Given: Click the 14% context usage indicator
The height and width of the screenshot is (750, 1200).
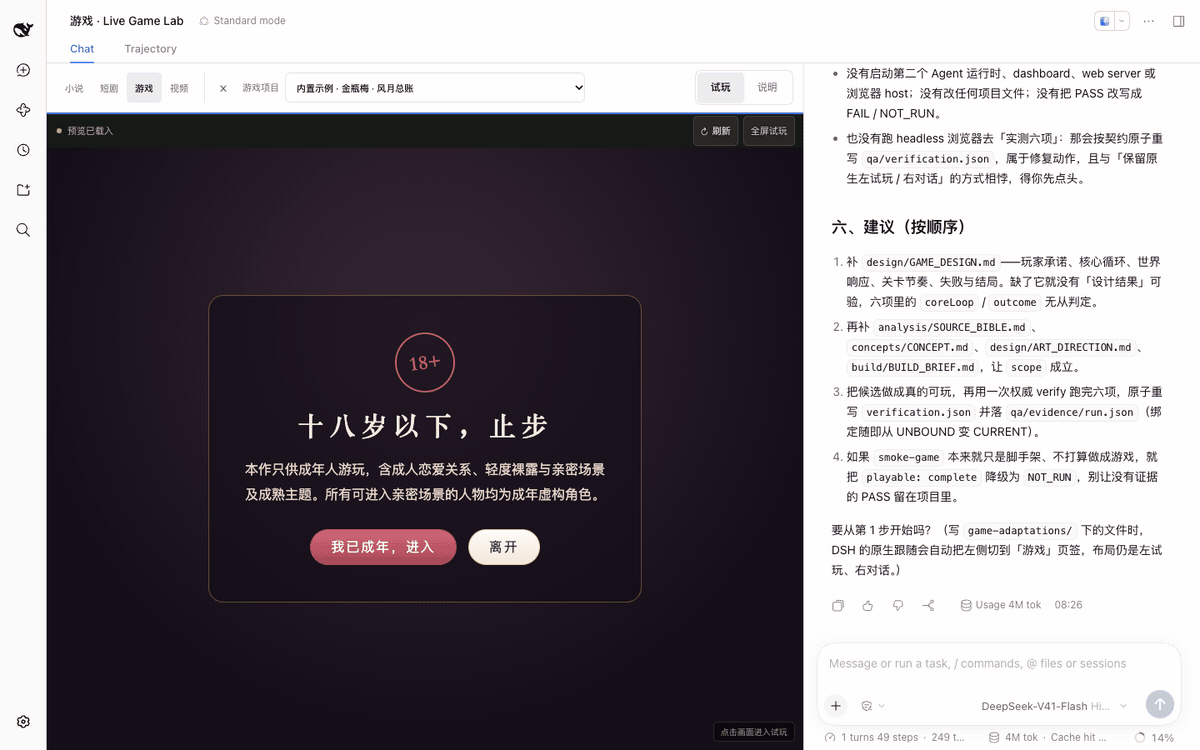Looking at the screenshot, I should [1155, 738].
